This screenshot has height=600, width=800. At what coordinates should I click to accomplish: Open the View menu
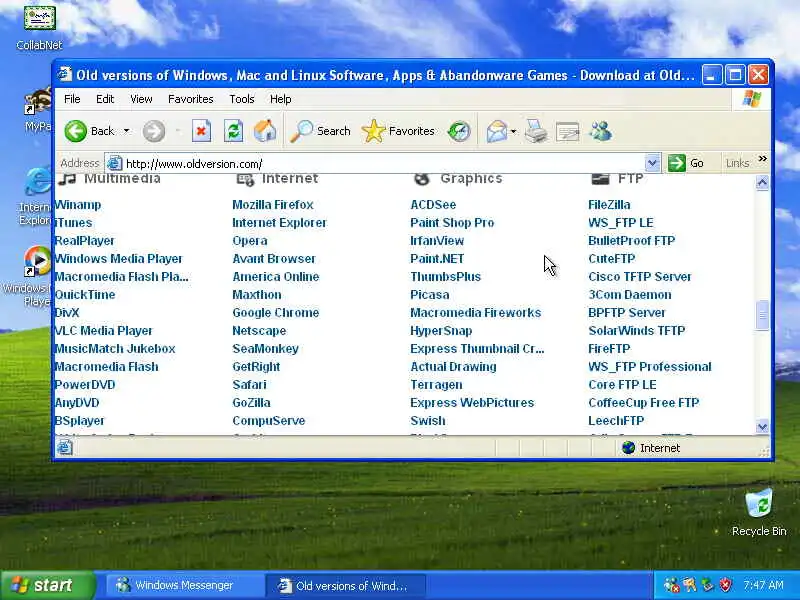coord(141,99)
